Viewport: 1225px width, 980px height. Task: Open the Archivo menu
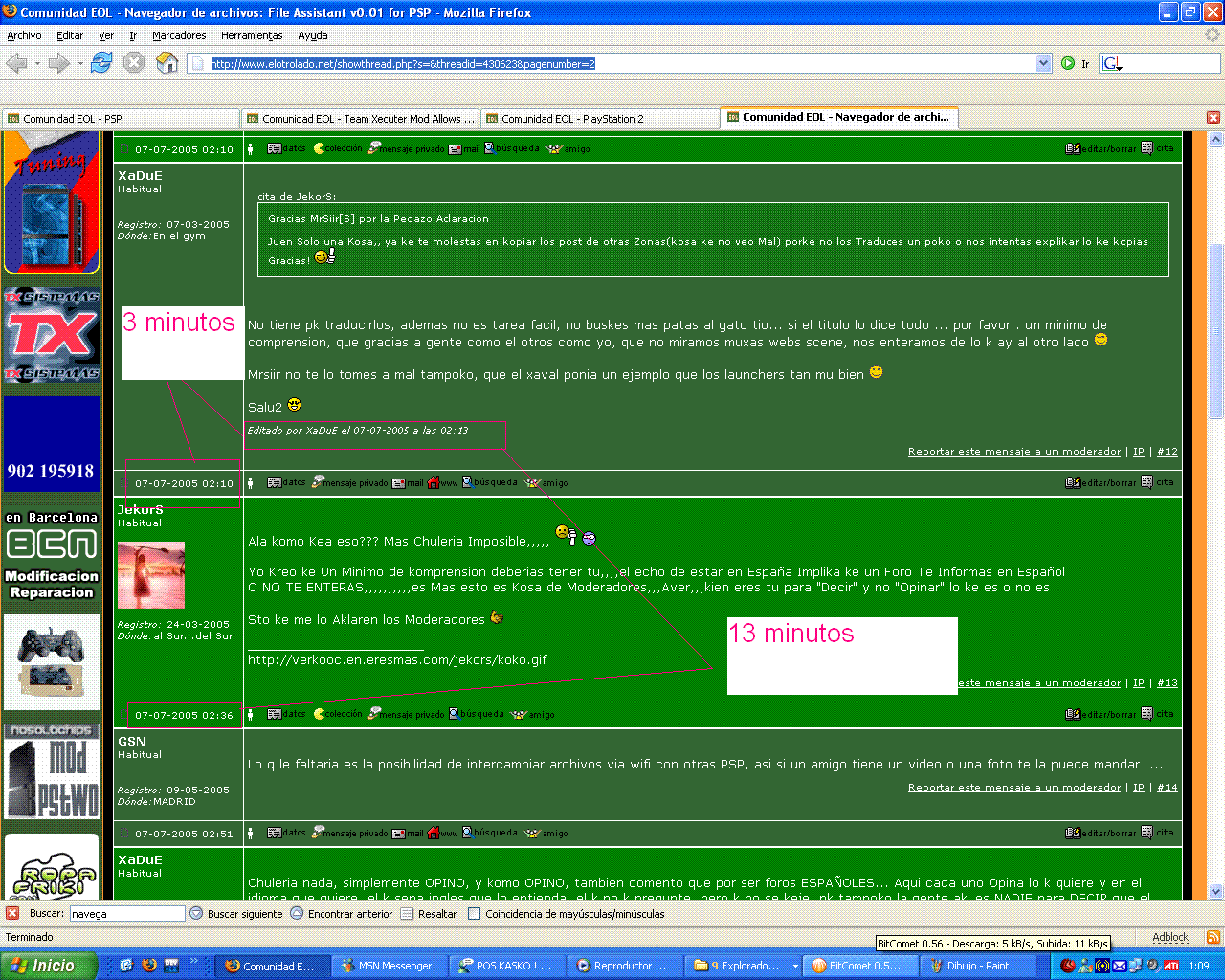coord(24,35)
